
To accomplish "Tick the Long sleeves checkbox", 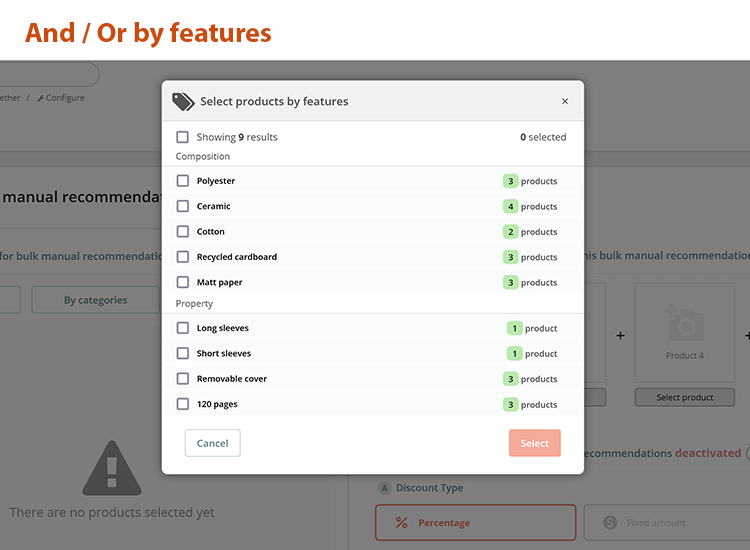I will coord(182,328).
